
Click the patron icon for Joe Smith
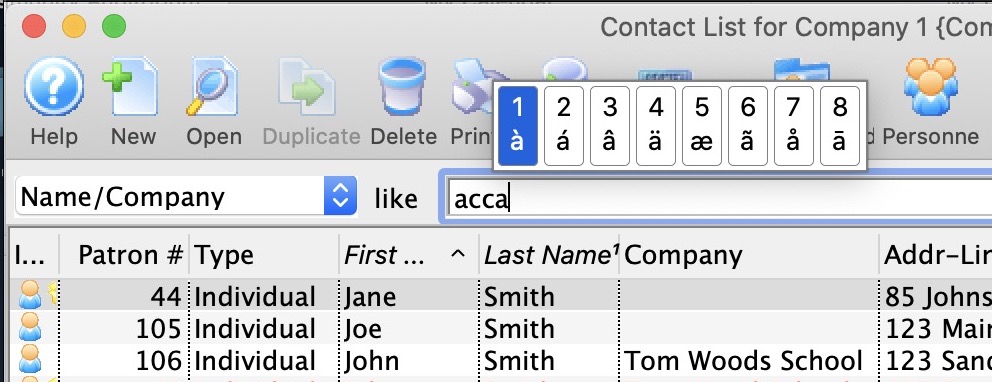coord(30,328)
